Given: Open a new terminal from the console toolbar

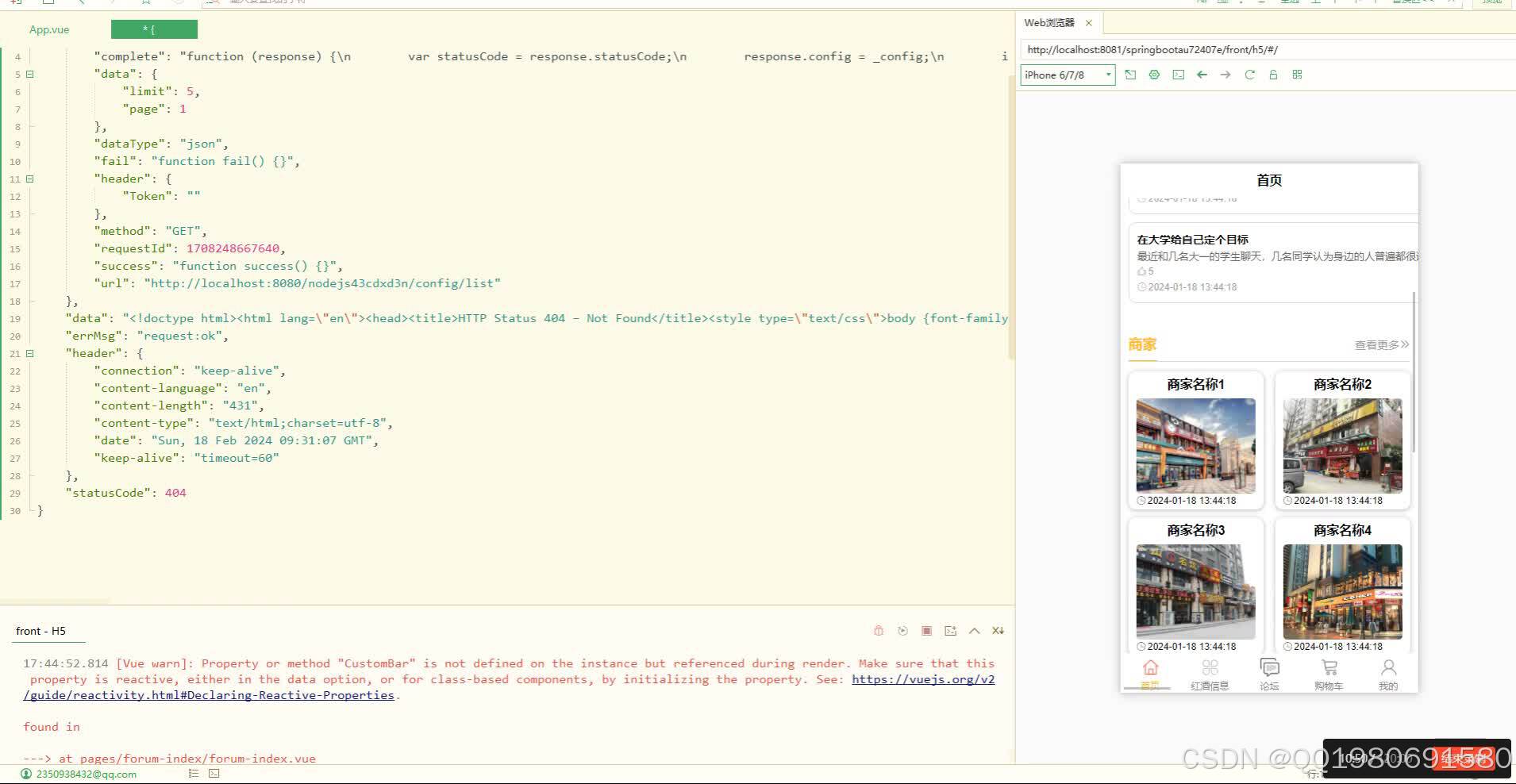Looking at the screenshot, I should click(x=950, y=630).
